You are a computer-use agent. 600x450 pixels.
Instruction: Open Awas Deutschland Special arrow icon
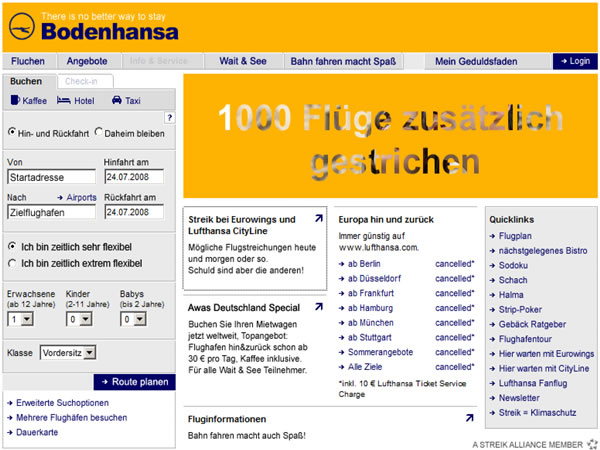[318, 307]
